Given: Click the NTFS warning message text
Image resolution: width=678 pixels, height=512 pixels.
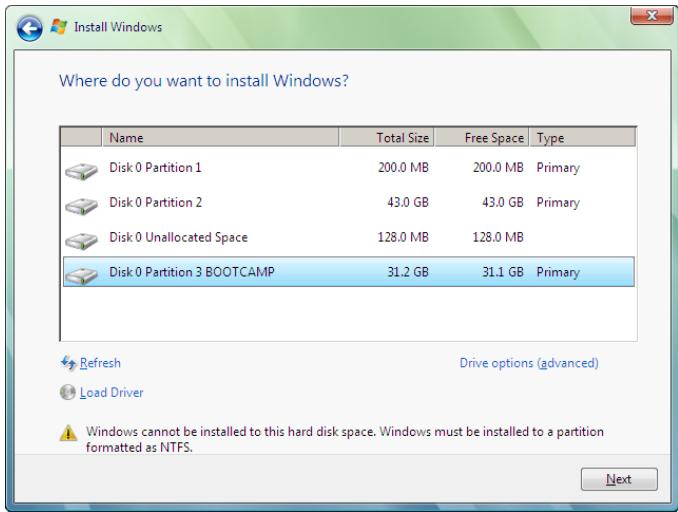Looking at the screenshot, I should (x=345, y=439).
